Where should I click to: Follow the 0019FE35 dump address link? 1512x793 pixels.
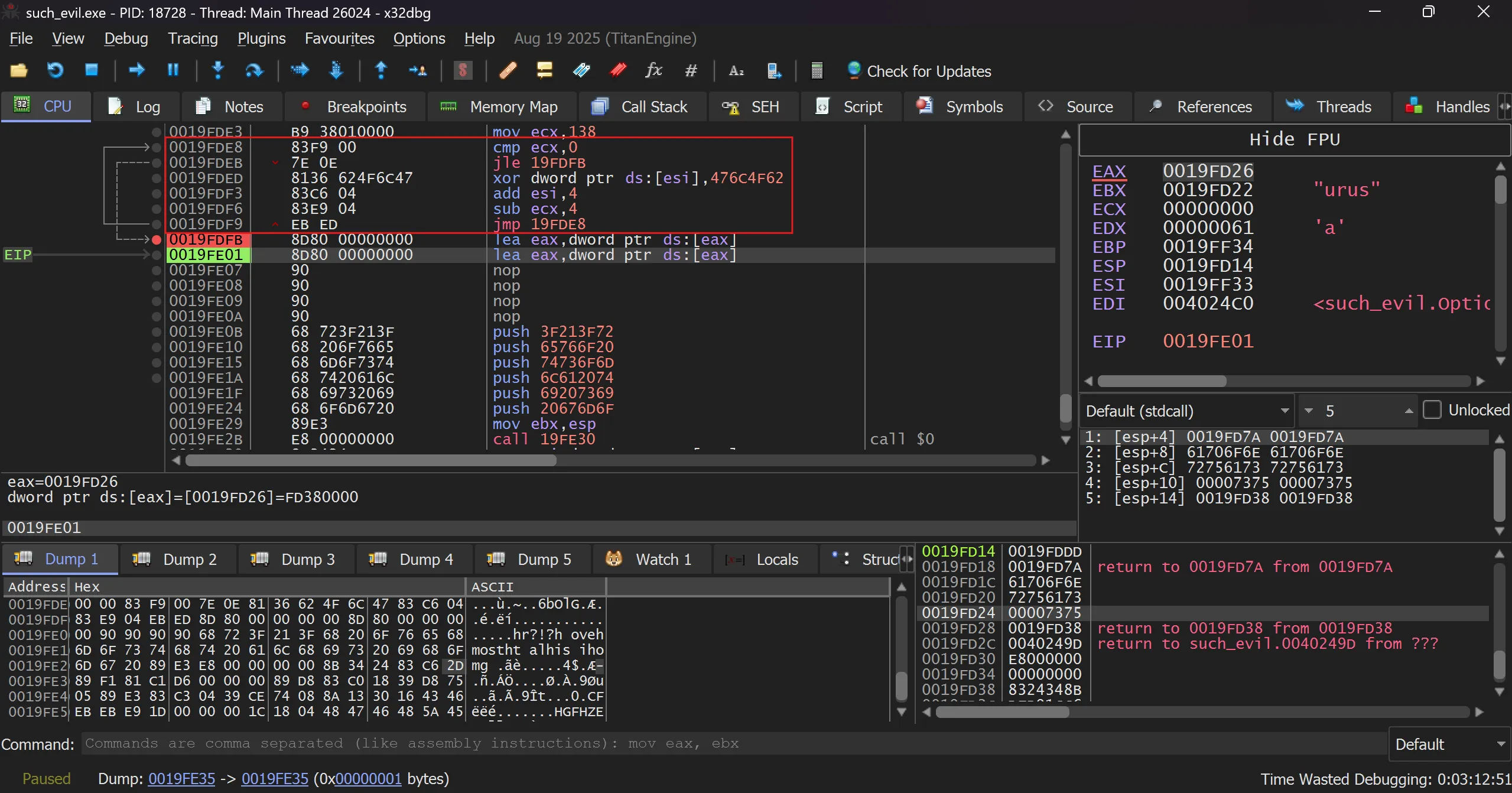pyautogui.click(x=181, y=779)
